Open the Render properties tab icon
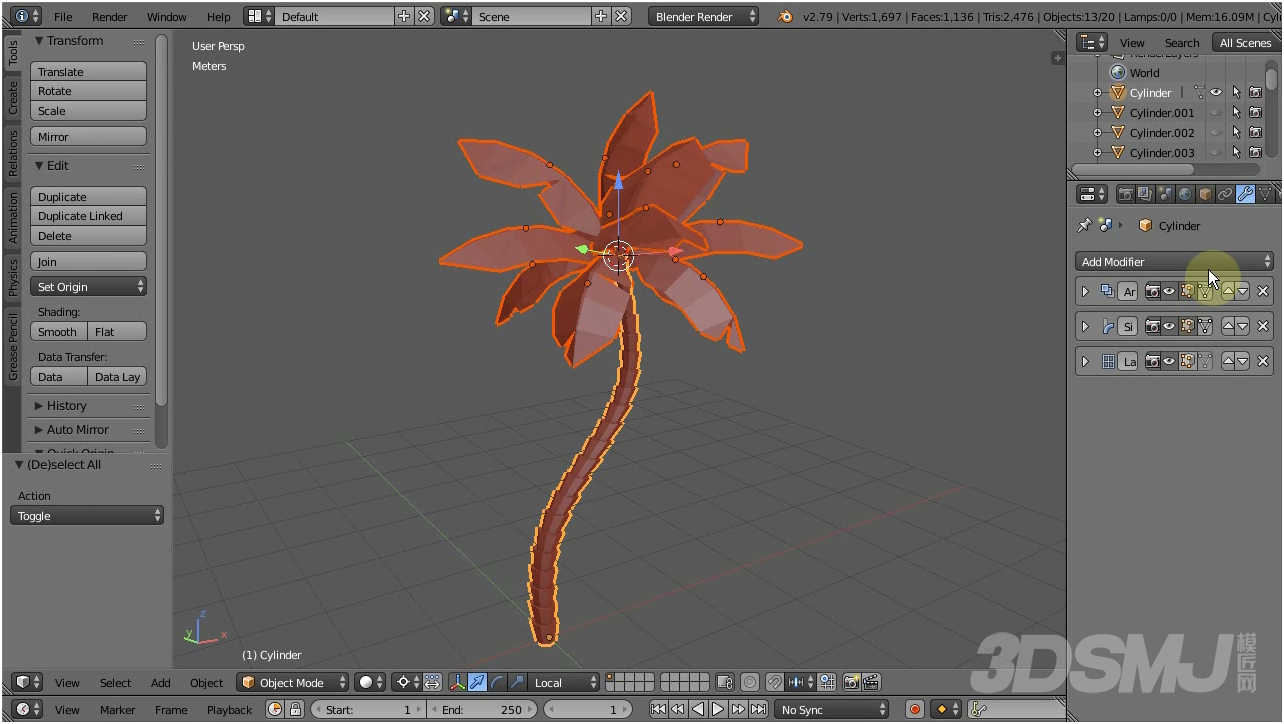 point(1126,194)
